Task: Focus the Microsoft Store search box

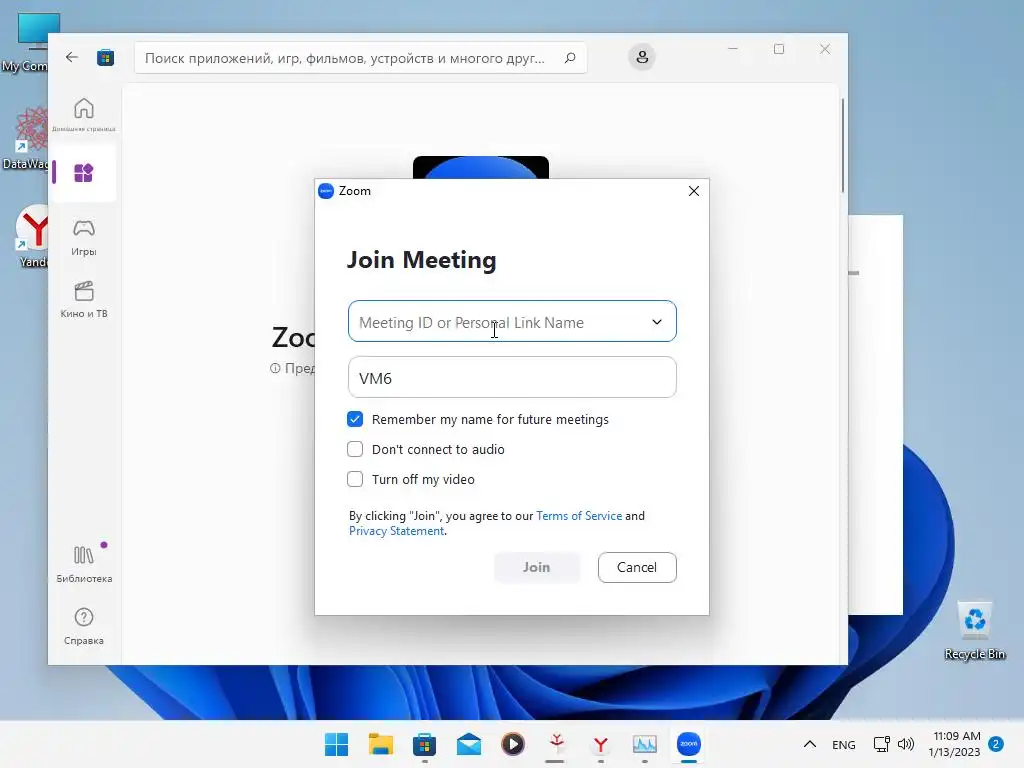Action: point(360,58)
